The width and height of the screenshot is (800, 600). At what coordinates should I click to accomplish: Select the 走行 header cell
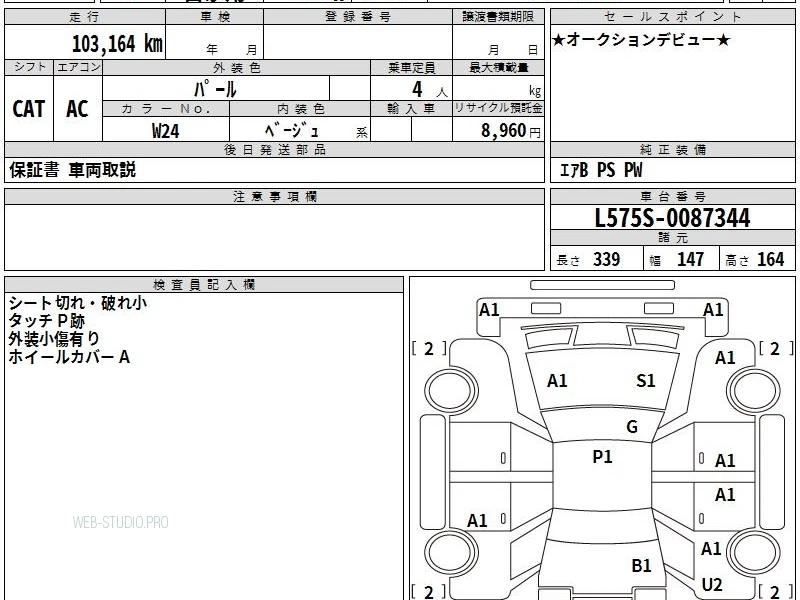tap(85, 17)
